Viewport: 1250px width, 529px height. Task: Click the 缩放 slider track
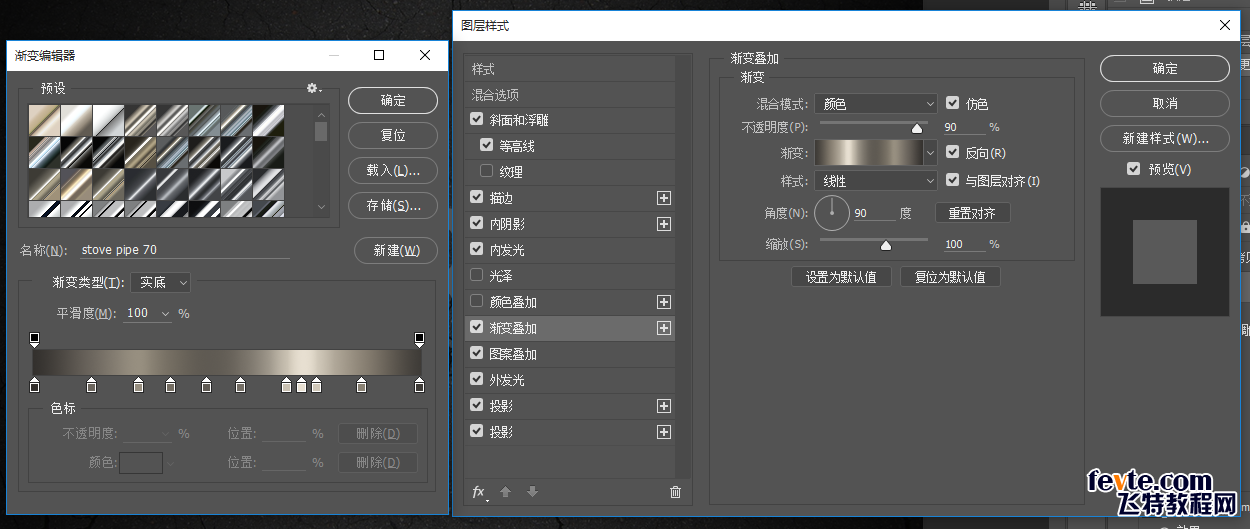(x=875, y=240)
